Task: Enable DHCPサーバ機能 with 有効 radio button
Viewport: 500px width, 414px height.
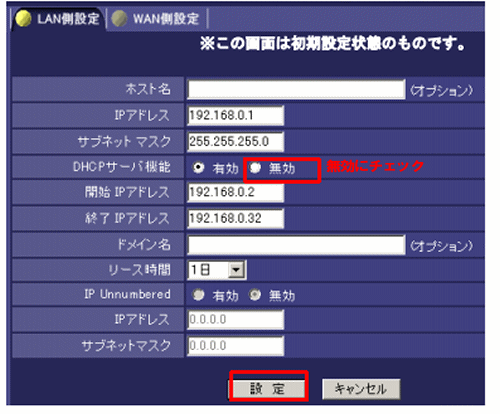Action: 198,167
